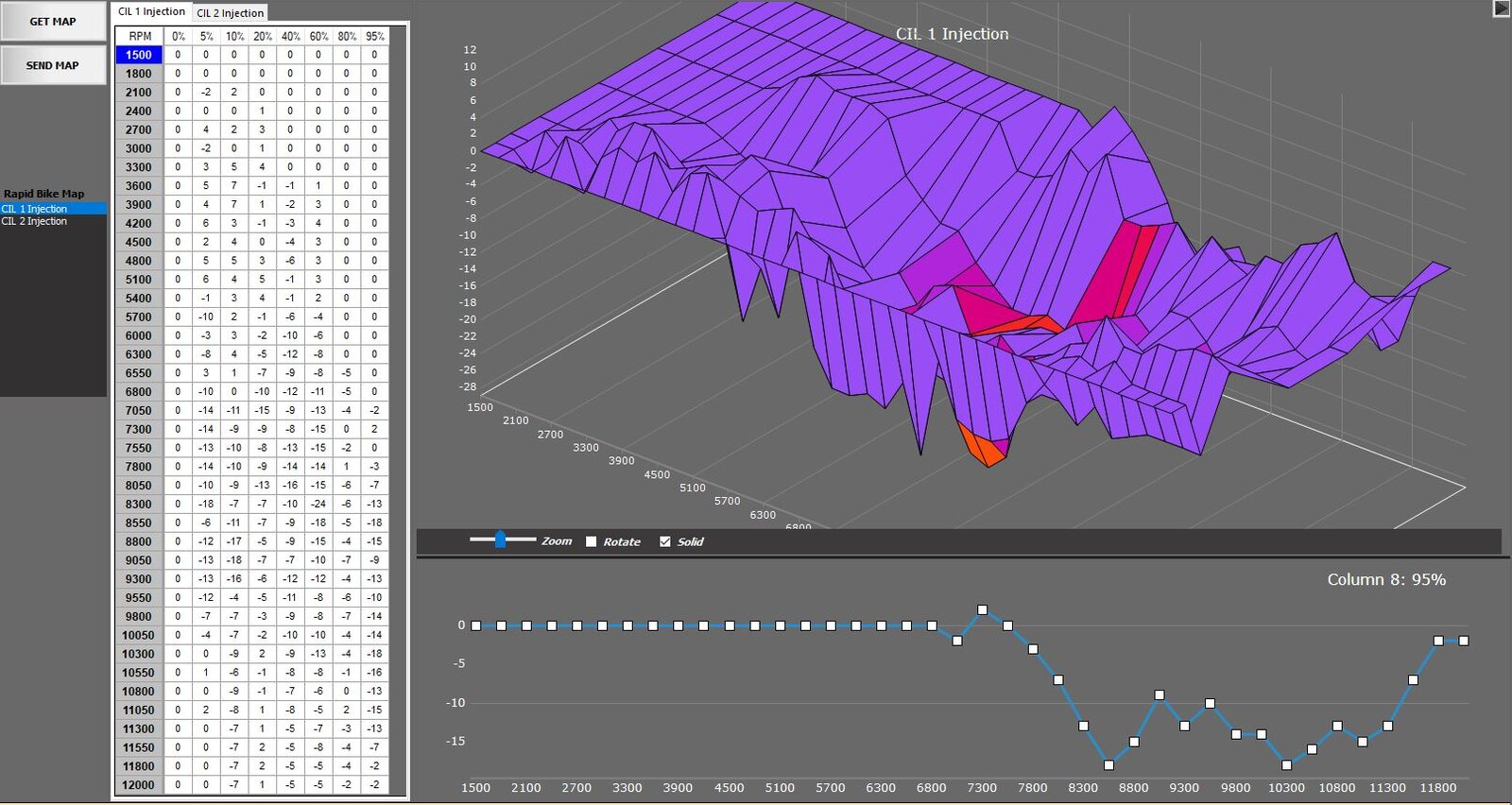Select CIL 1 Injection in Rapid Bike Map list

pos(53,209)
